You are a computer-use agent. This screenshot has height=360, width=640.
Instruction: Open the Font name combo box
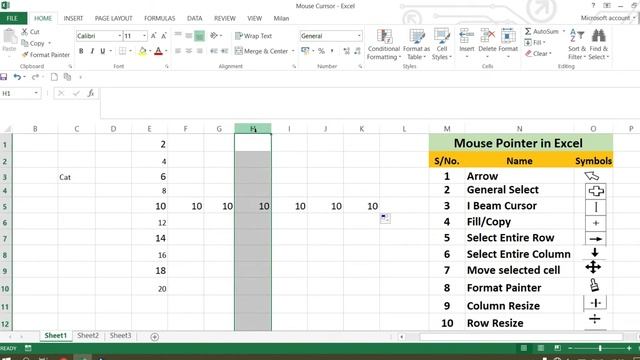[99, 36]
